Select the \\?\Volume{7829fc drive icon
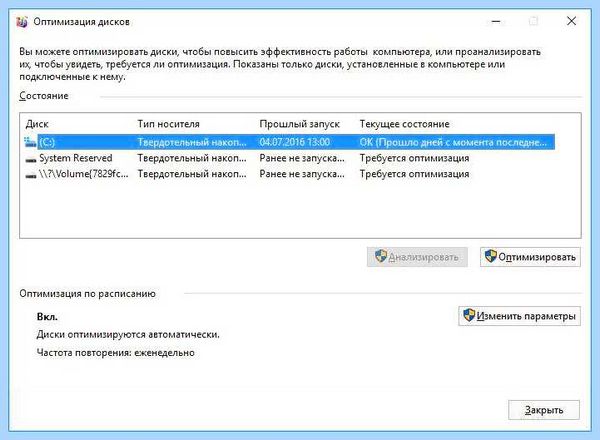600x440 pixels. tap(31, 175)
